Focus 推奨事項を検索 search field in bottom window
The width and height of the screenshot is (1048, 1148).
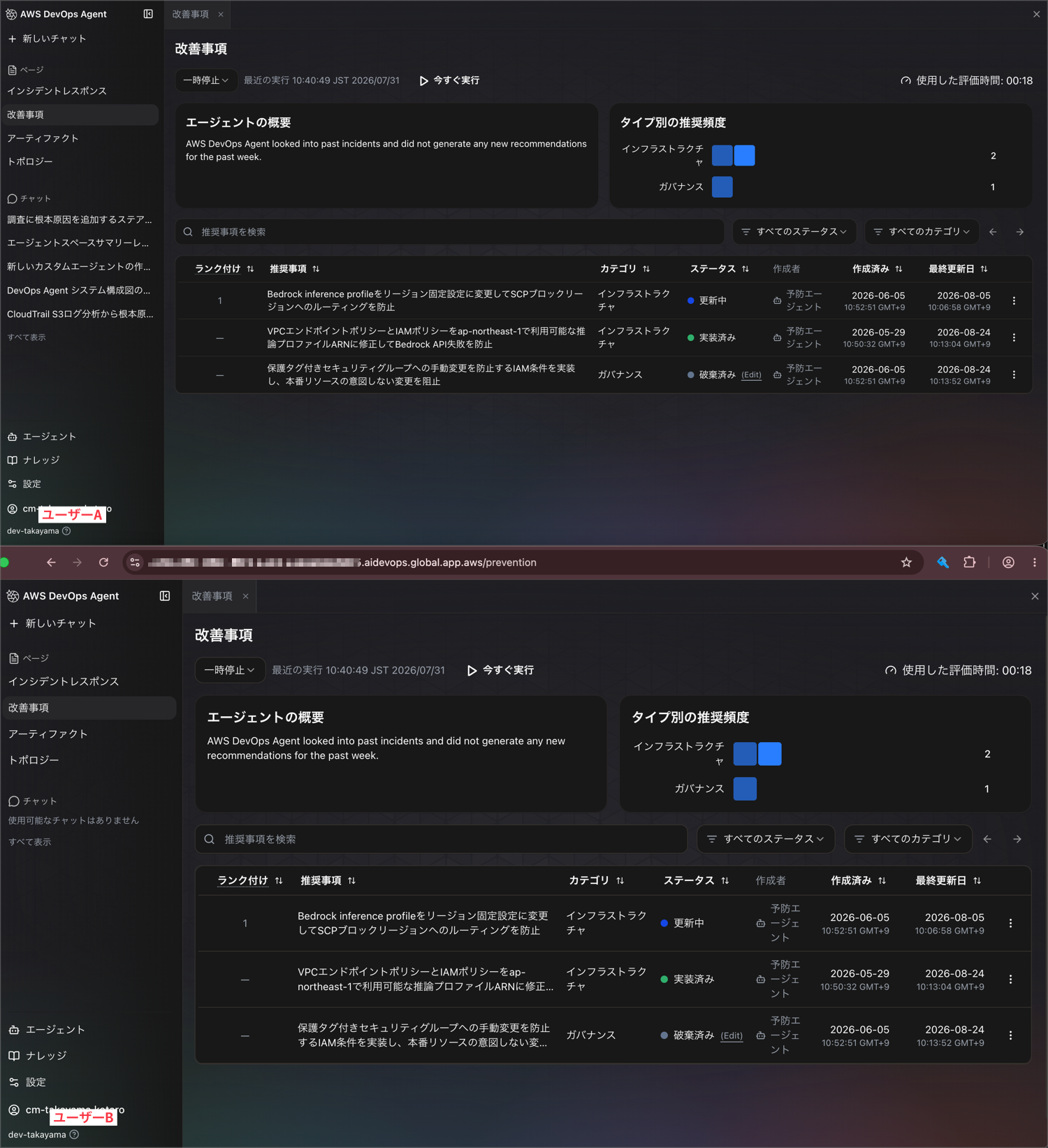tap(441, 838)
